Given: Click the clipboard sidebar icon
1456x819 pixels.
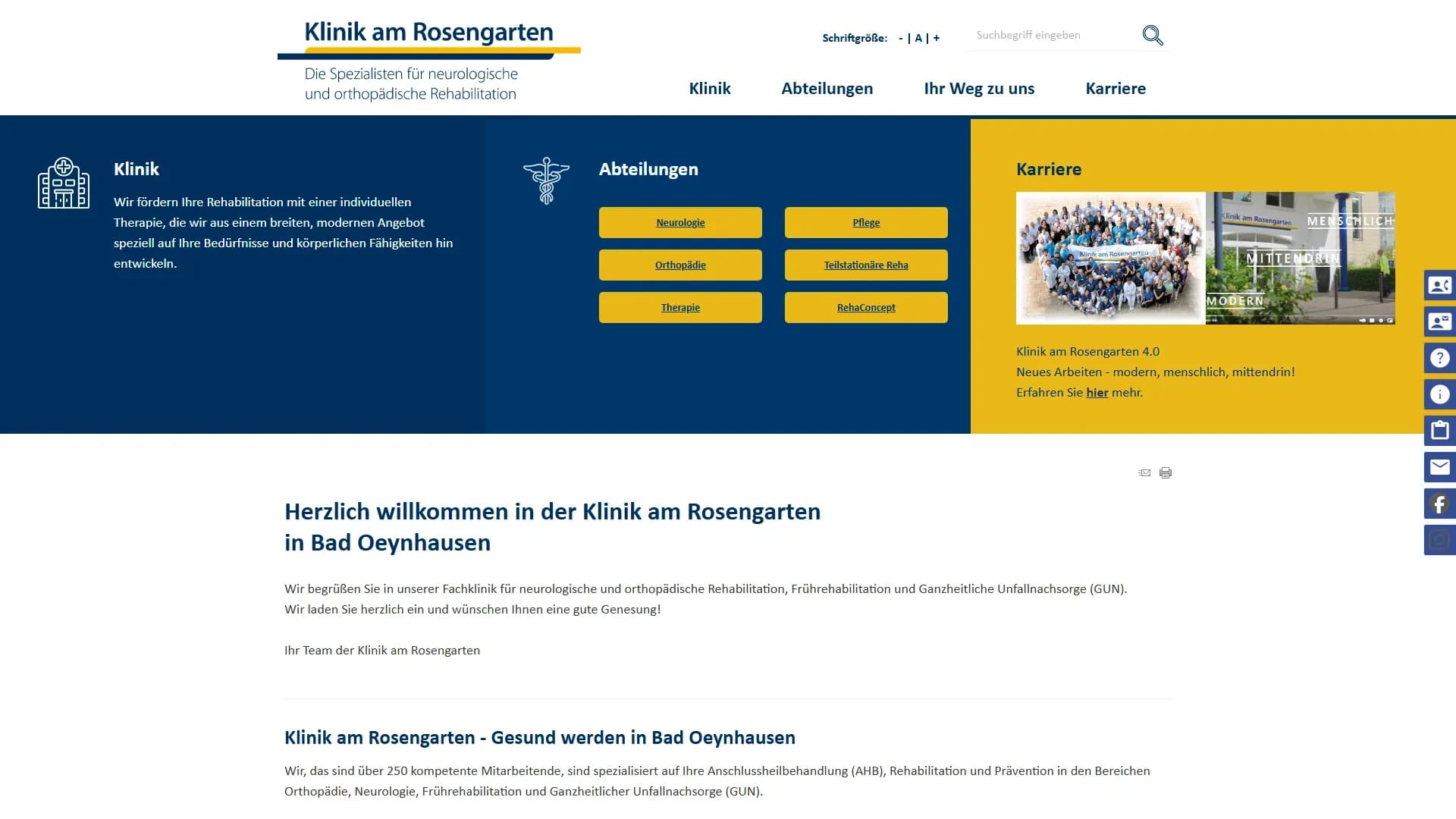Looking at the screenshot, I should pyautogui.click(x=1439, y=430).
